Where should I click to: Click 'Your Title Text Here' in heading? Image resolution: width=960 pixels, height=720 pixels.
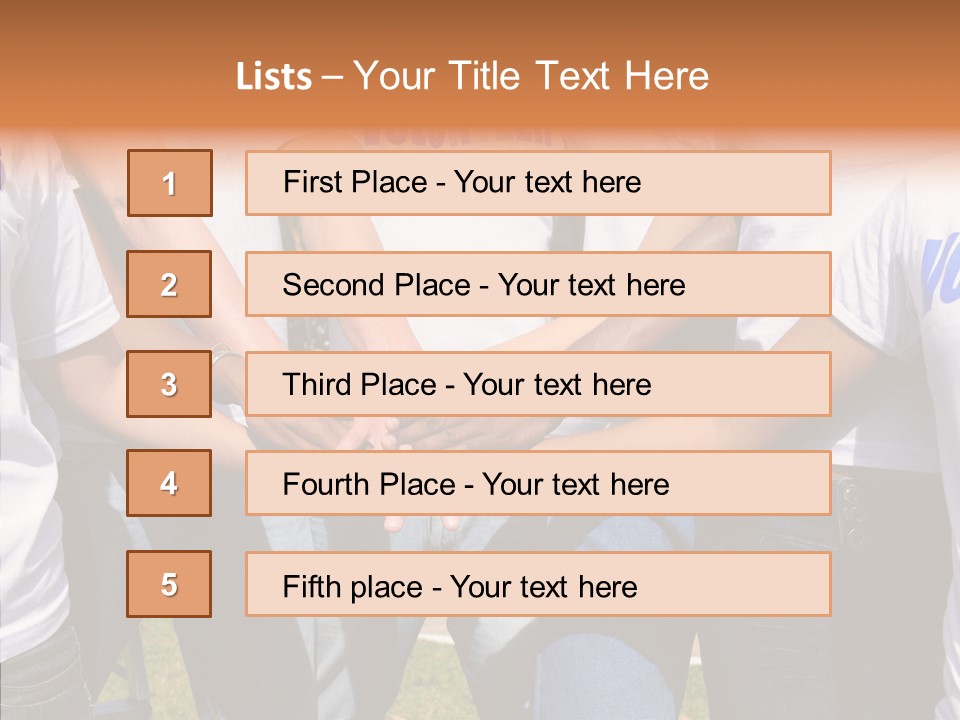531,76
